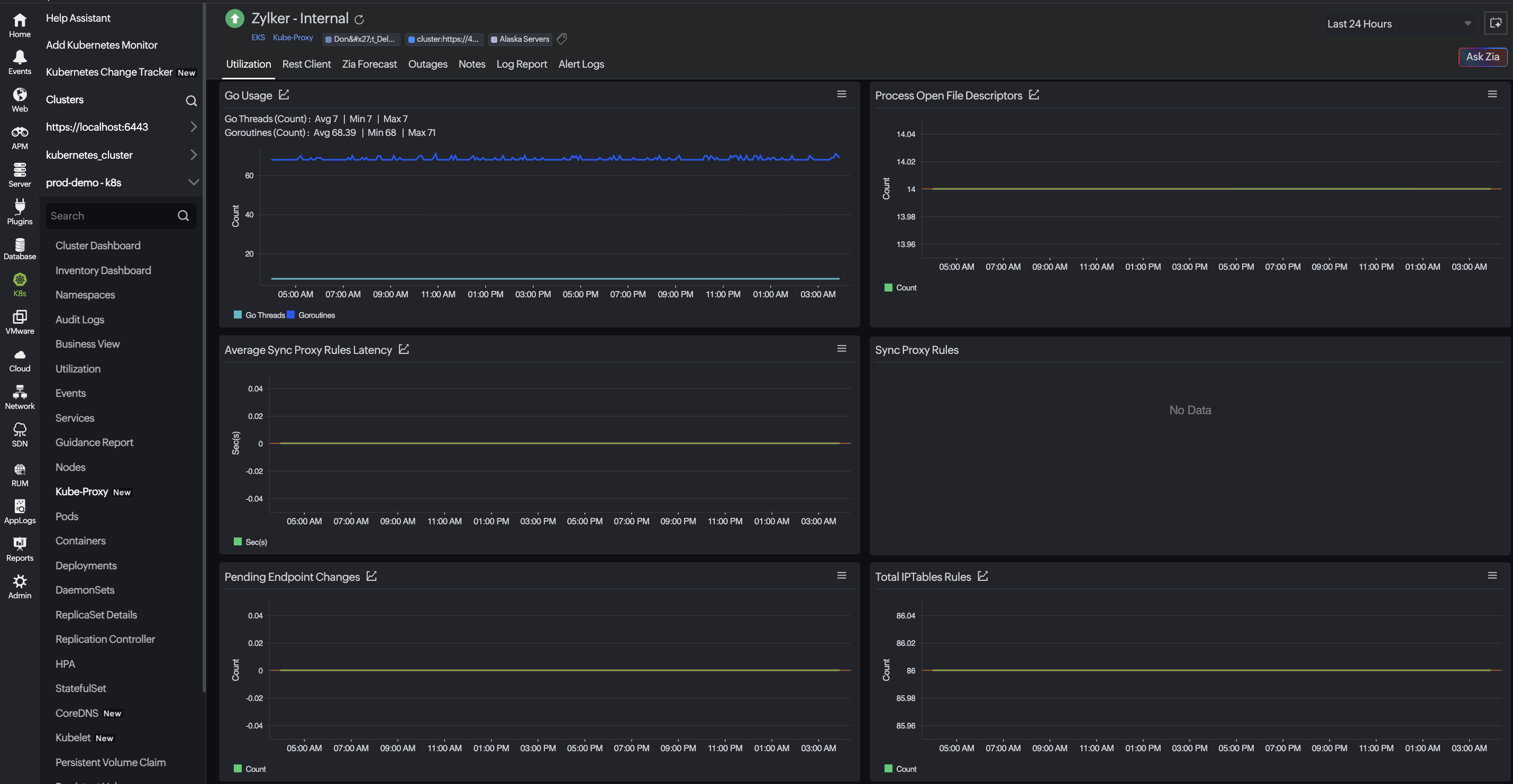Open Total IPTables Rules chart menu
Image resolution: width=1513 pixels, height=784 pixels.
pos(1492,576)
